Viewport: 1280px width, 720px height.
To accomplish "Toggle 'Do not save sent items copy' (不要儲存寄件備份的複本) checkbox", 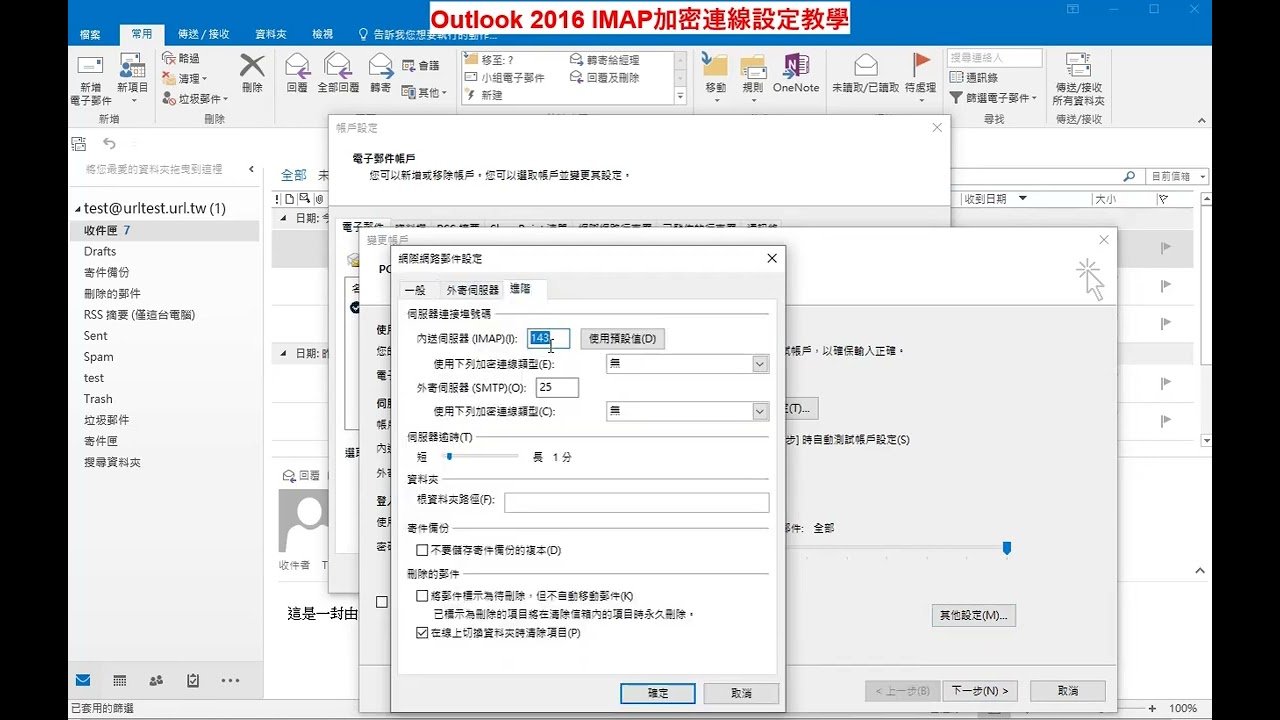I will point(422,550).
